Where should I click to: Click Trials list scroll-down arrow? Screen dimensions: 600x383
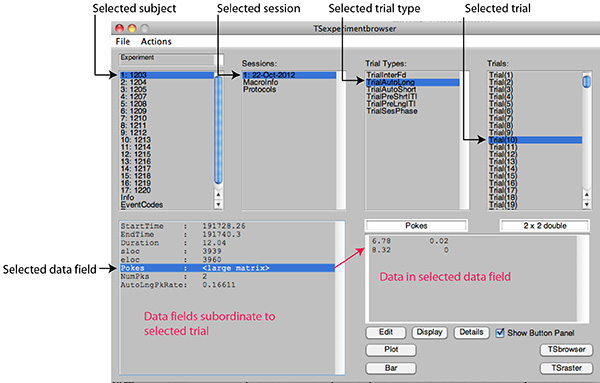(587, 205)
